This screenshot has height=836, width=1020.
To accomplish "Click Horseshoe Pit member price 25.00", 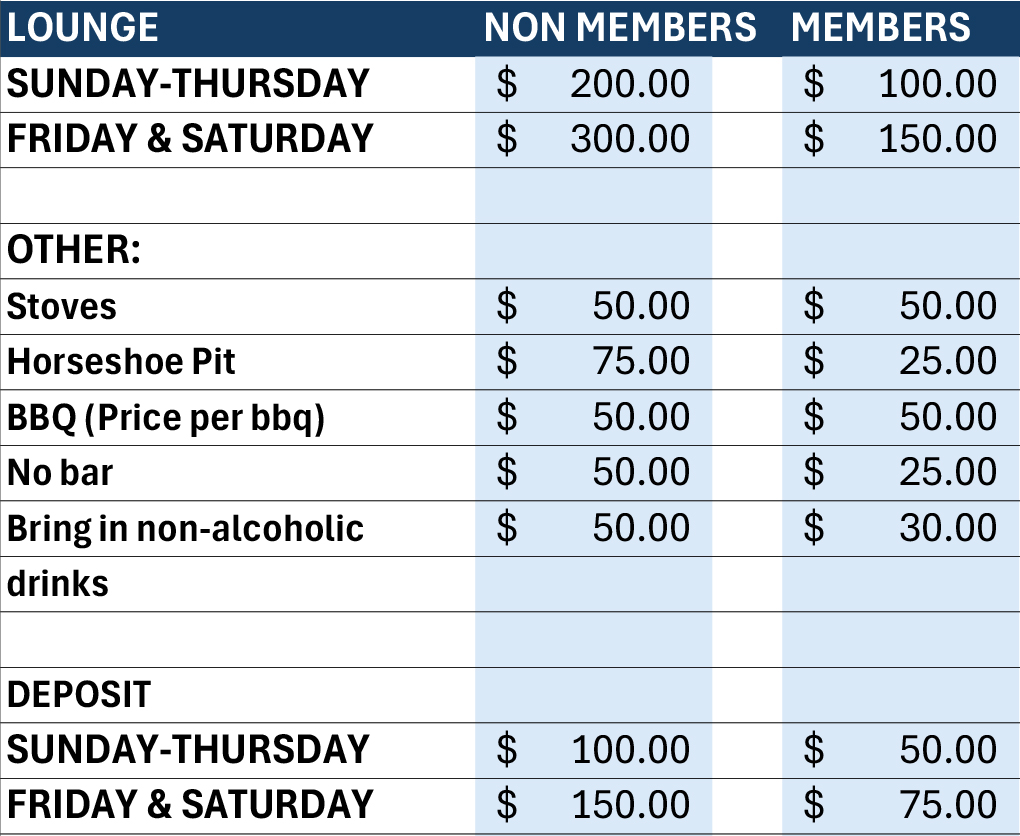I will tap(901, 362).
